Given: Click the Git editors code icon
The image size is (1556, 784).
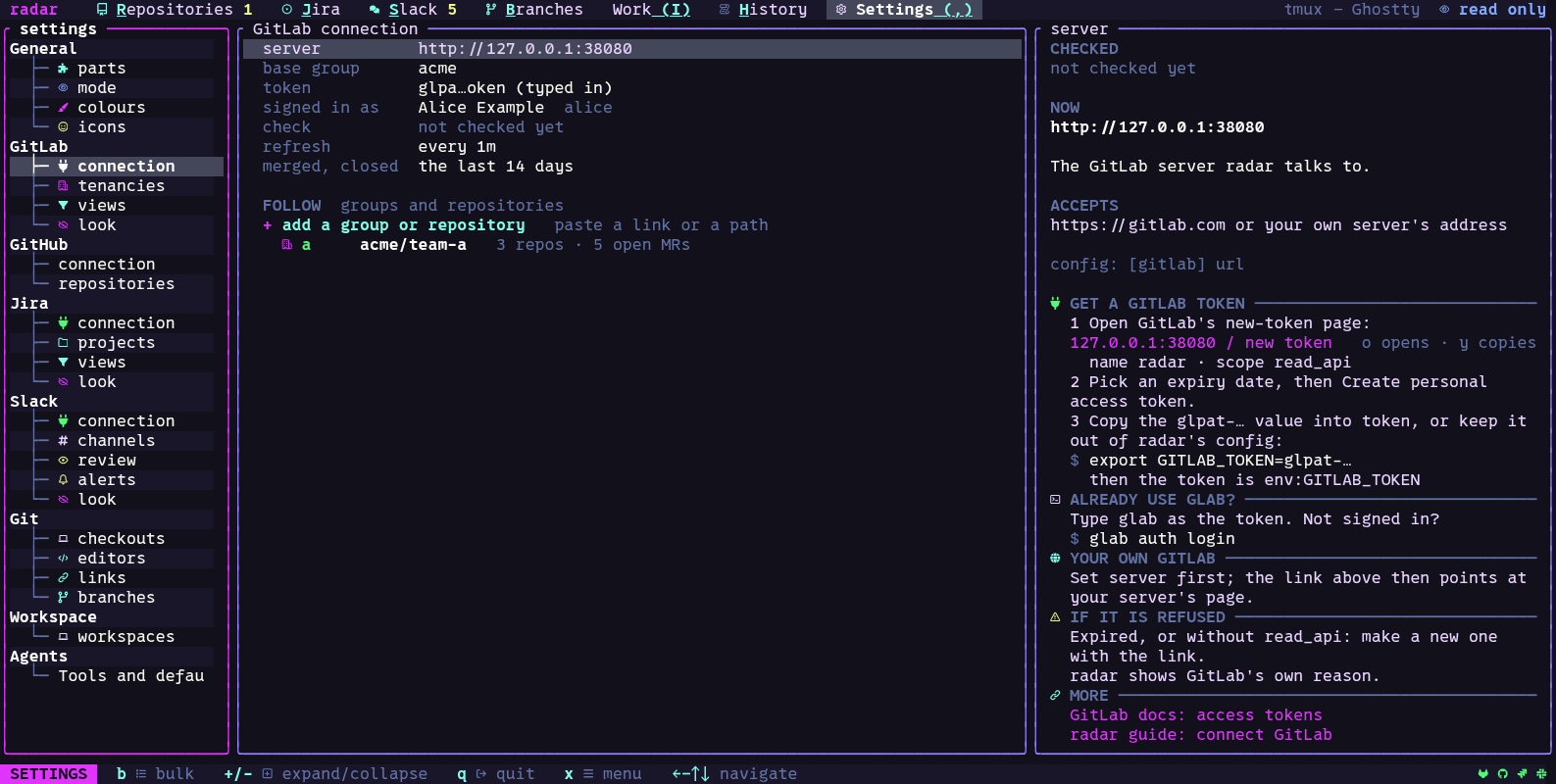Looking at the screenshot, I should pos(63,559).
